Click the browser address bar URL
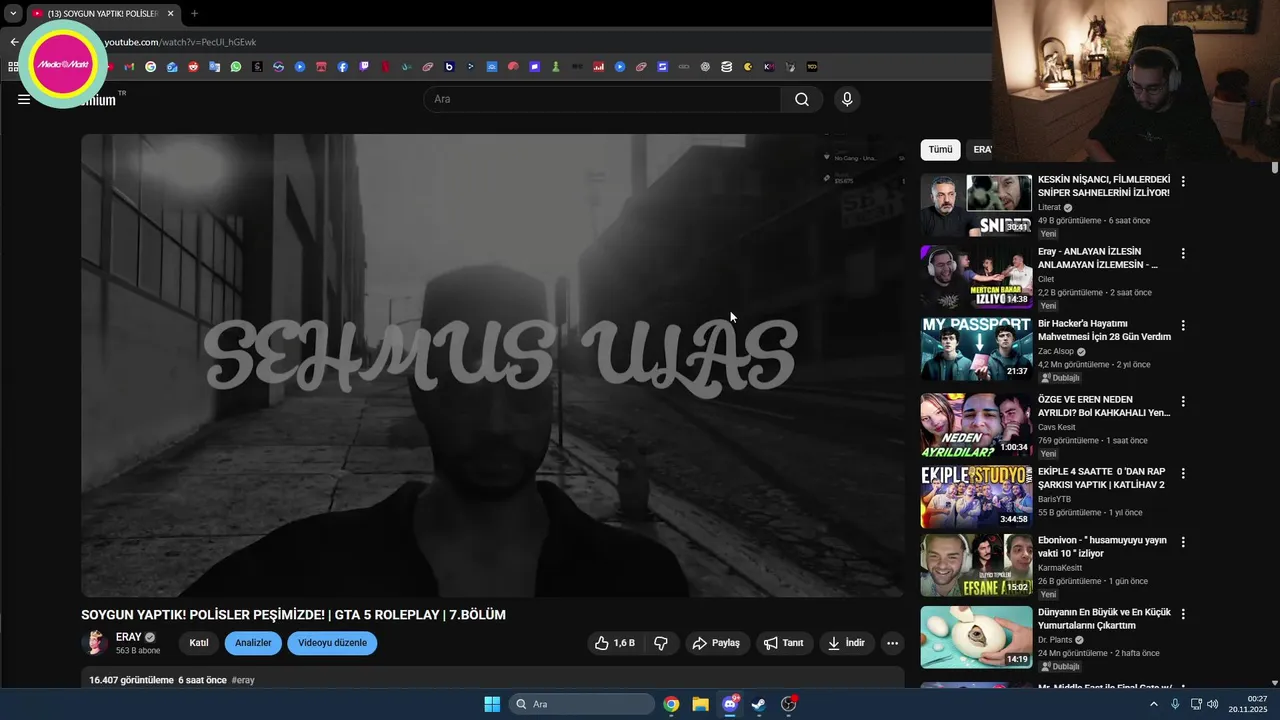This screenshot has height=720, width=1280. (180, 42)
